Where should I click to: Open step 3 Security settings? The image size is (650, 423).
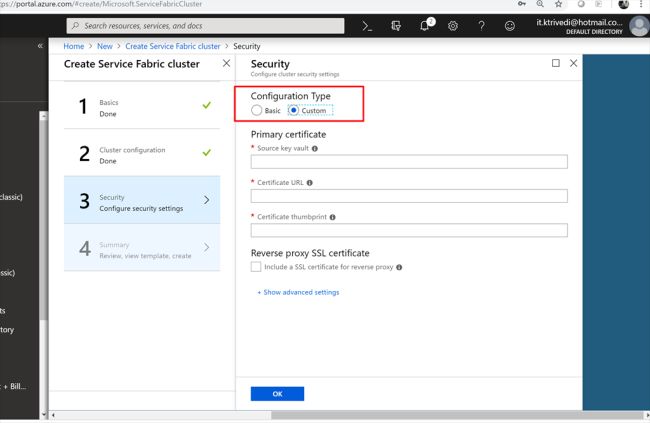pos(142,200)
